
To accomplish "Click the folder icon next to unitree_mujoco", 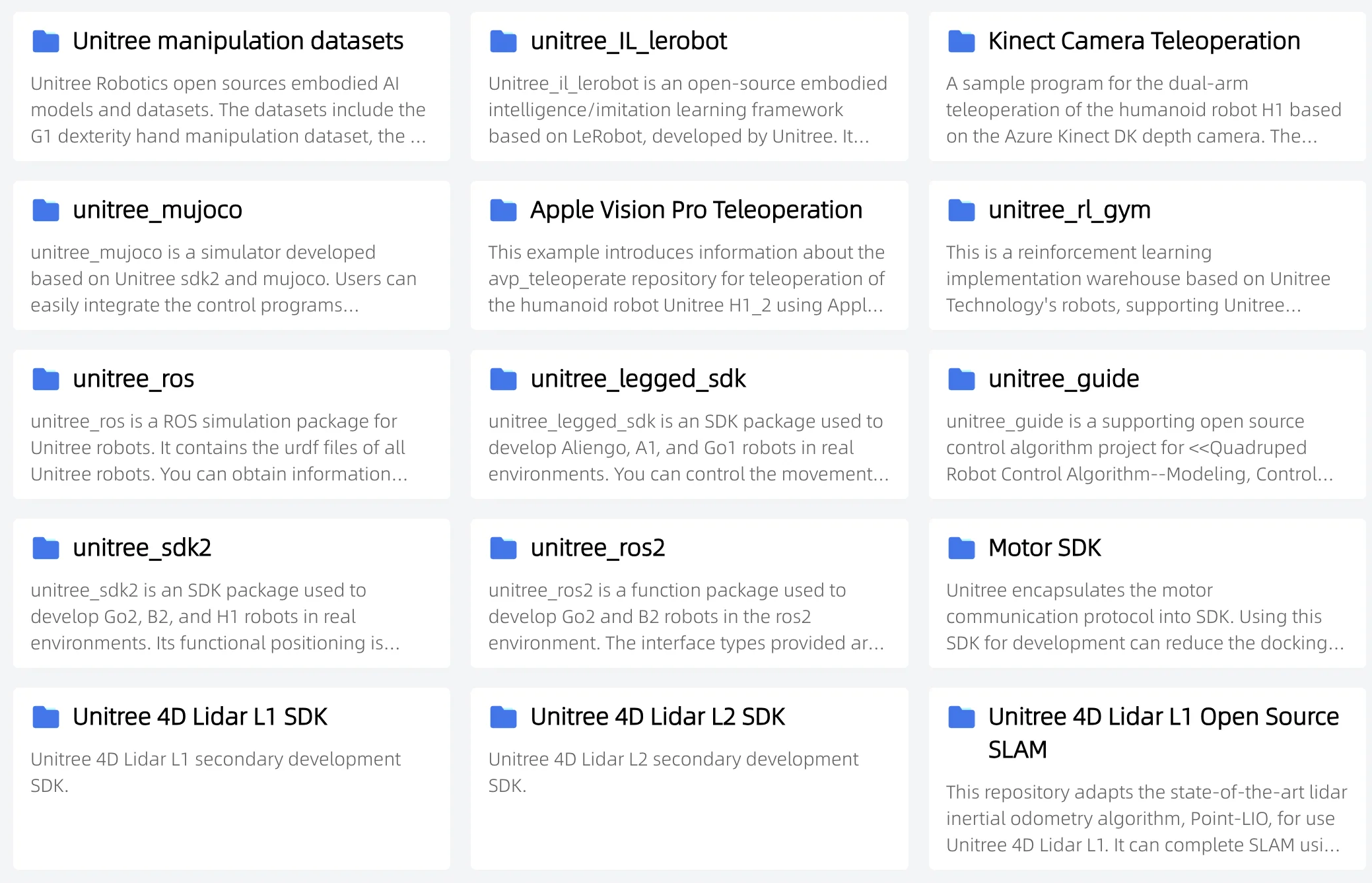I will (45, 210).
